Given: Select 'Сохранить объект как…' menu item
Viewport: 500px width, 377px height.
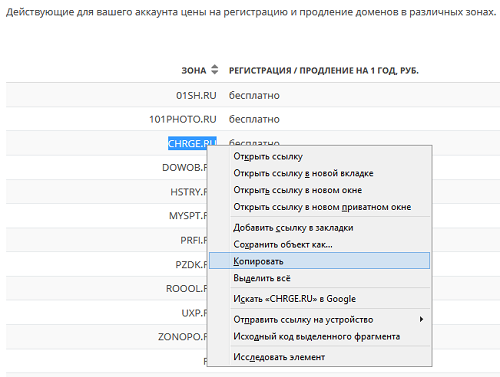Looking at the screenshot, I should 319,245.
